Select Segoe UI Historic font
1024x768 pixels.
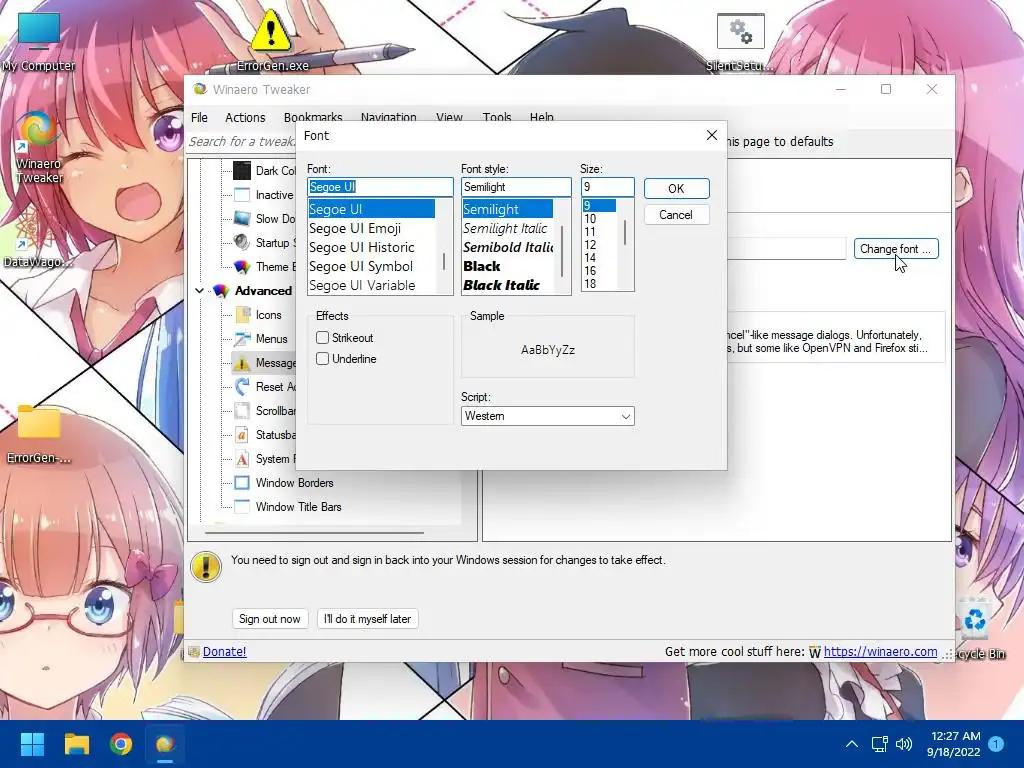[362, 247]
